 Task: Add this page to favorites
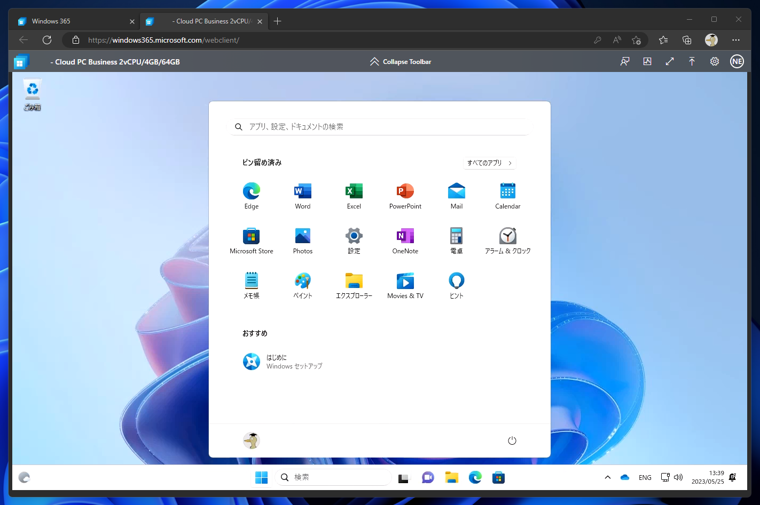pos(636,40)
